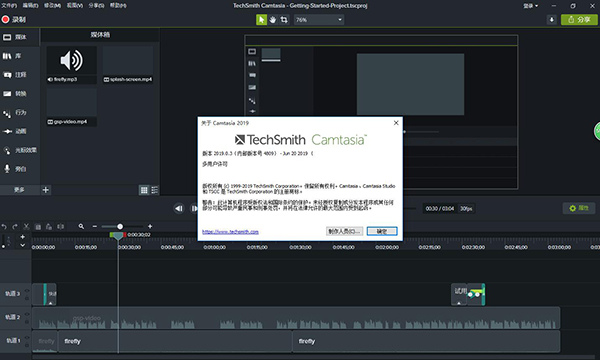Open the Help menu
Image resolution: width=600 pixels, height=360 pixels.
click(x=118, y=5)
